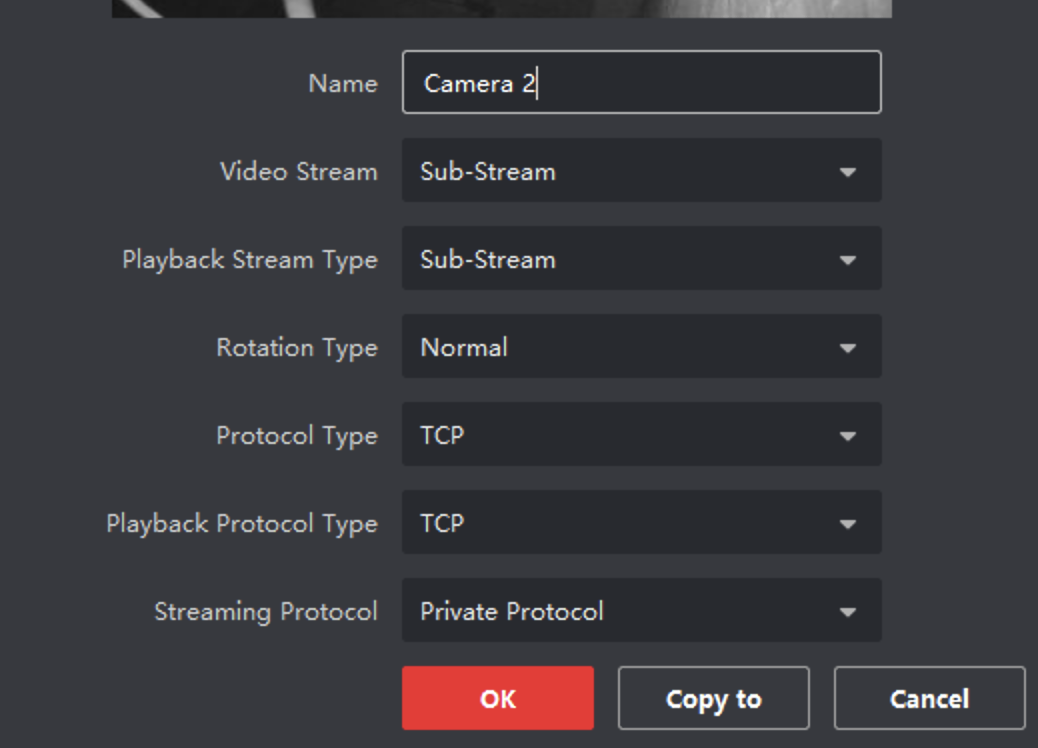This screenshot has height=748, width=1038.
Task: Click the arrow icon beside Playback Stream Type
Action: coord(848,260)
